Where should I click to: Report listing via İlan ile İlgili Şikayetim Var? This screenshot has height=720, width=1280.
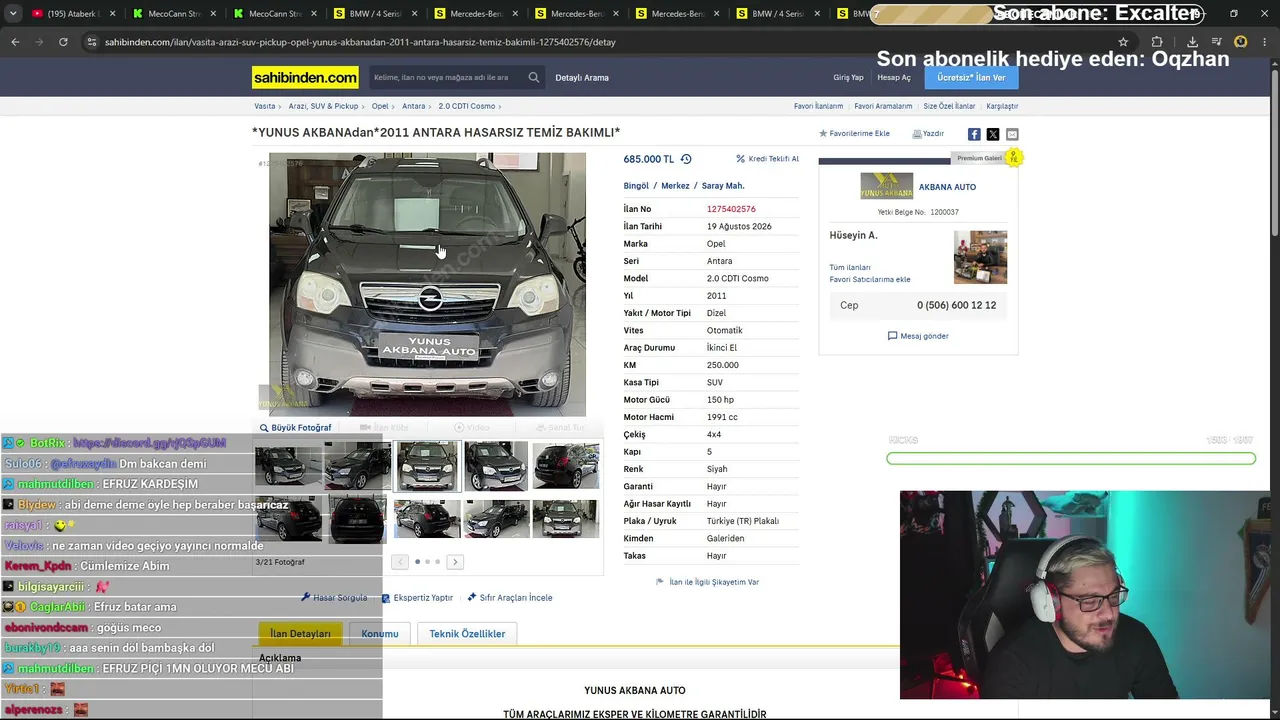point(707,582)
